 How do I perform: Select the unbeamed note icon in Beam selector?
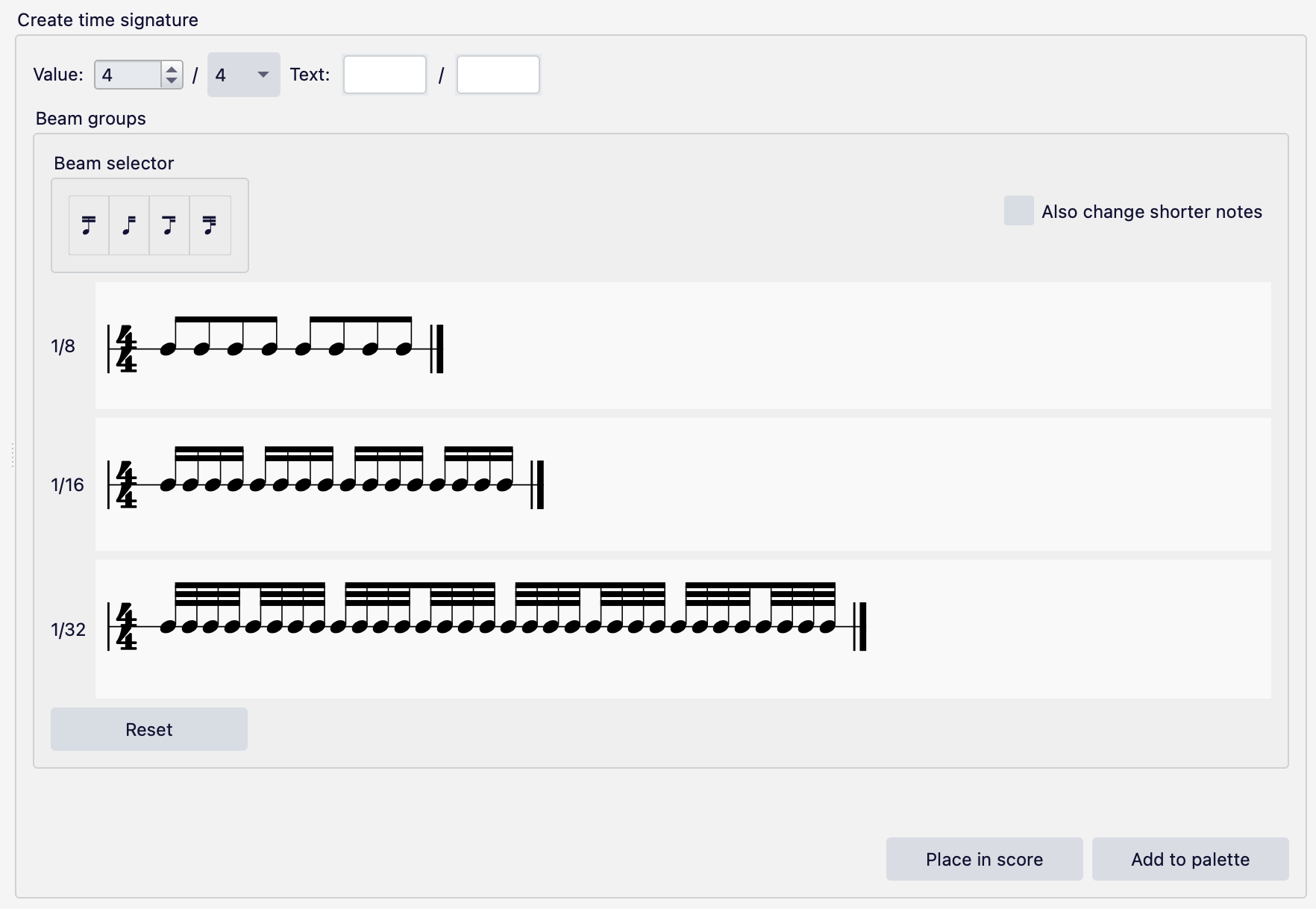click(128, 225)
